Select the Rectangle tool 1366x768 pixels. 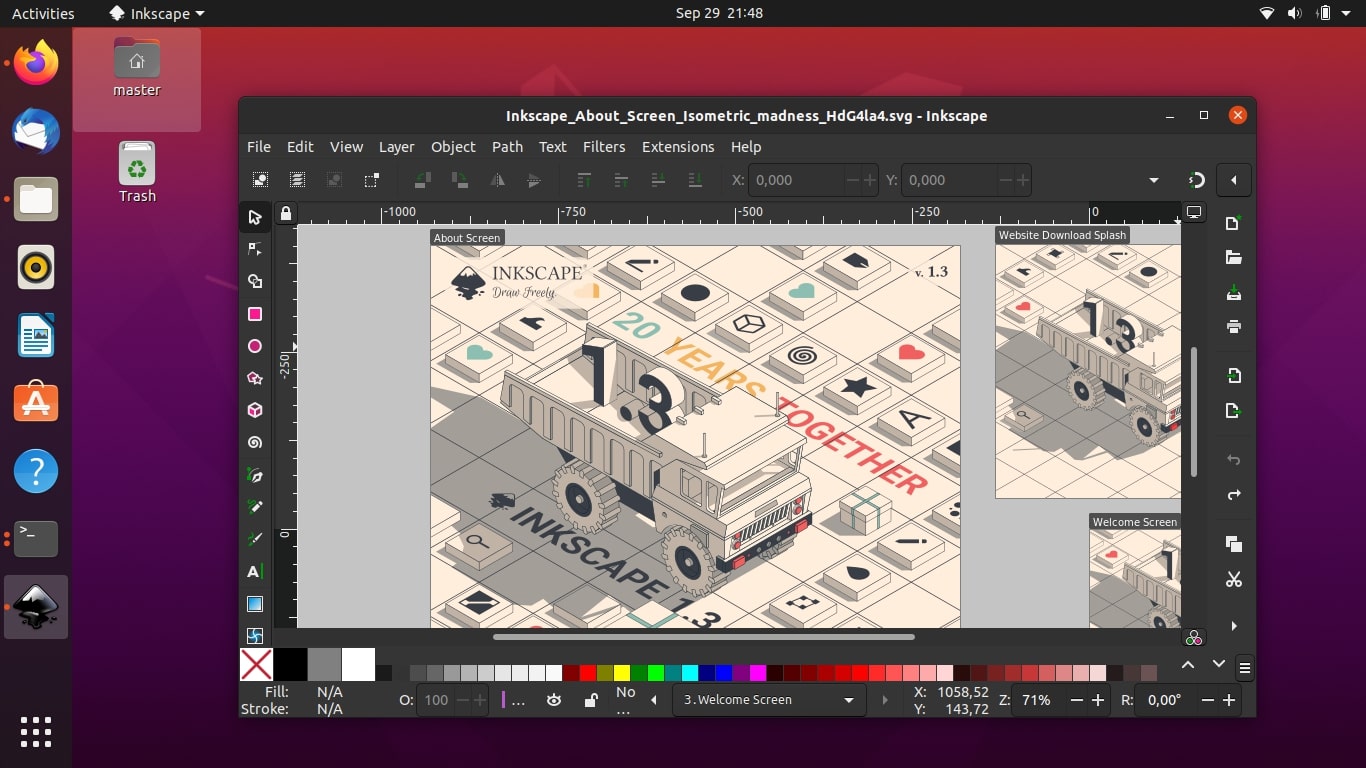[255, 314]
